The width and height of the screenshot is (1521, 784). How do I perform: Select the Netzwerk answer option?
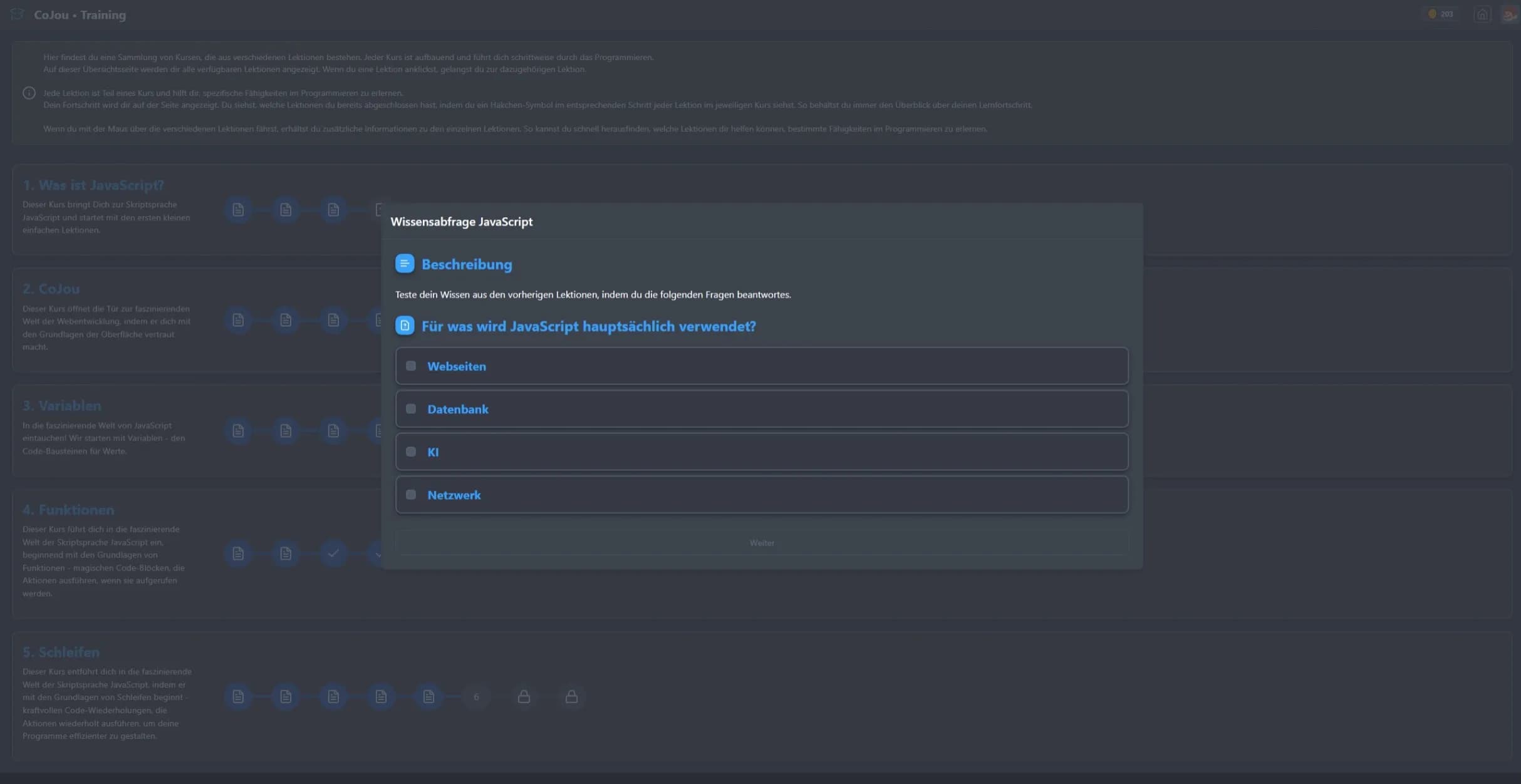pyautogui.click(x=762, y=495)
